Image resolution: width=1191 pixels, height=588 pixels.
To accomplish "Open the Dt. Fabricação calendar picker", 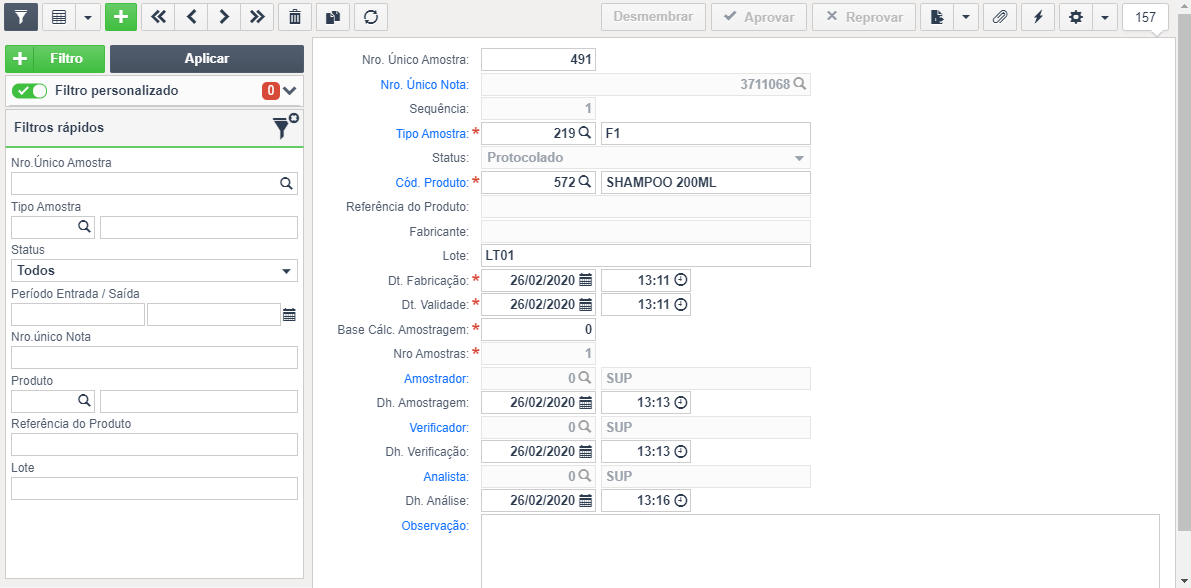I will (x=585, y=280).
